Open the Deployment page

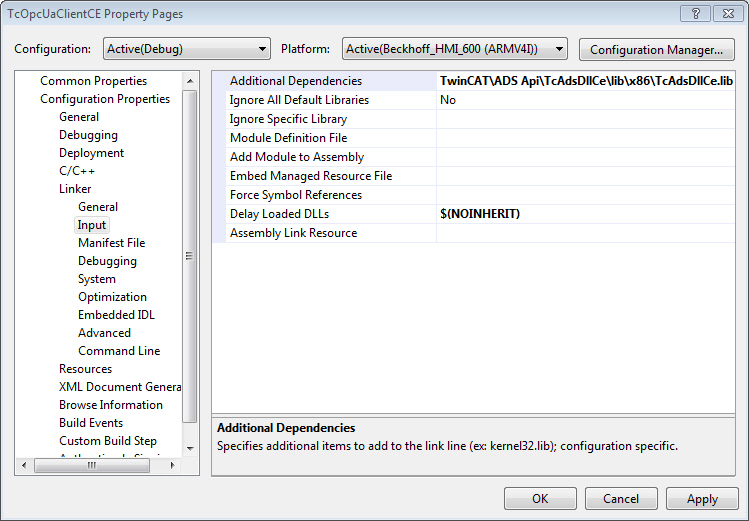pos(91,153)
